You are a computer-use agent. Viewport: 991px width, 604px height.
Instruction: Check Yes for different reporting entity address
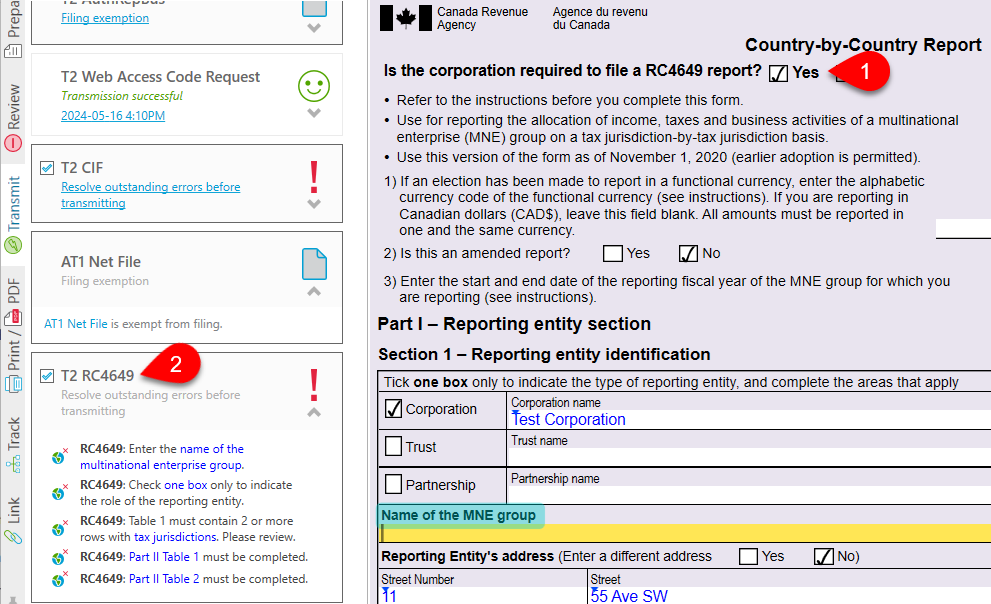[748, 557]
